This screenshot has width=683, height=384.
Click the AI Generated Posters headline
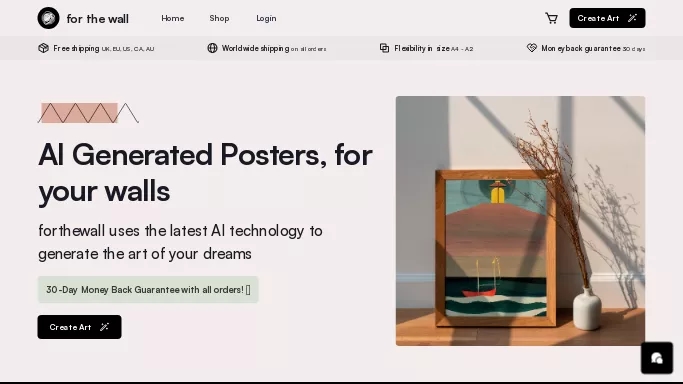pyautogui.click(x=205, y=173)
